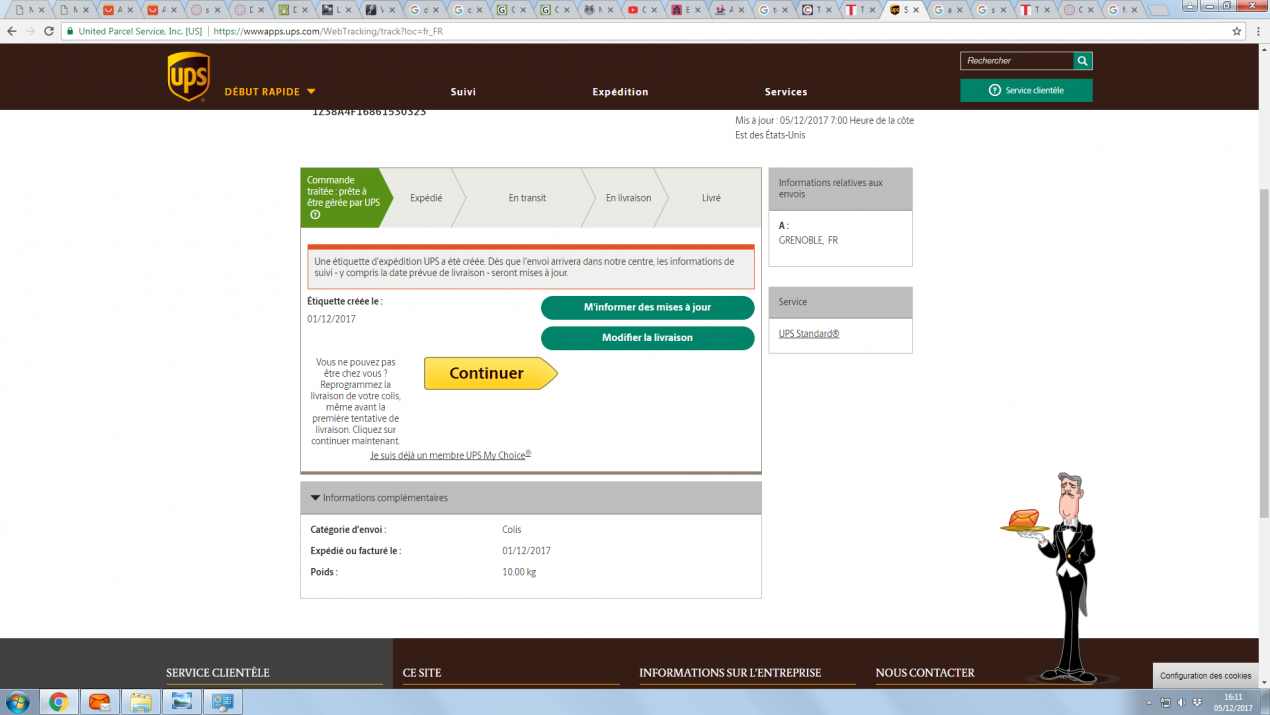Viewport: 1270px width, 715px height.
Task: Click the Service clientèle green button
Action: tap(1026, 90)
